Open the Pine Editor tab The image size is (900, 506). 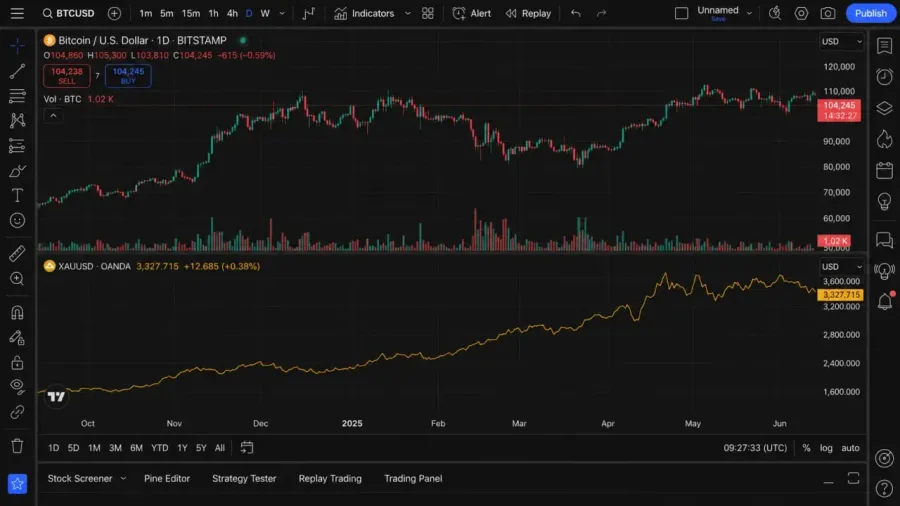pyautogui.click(x=166, y=478)
